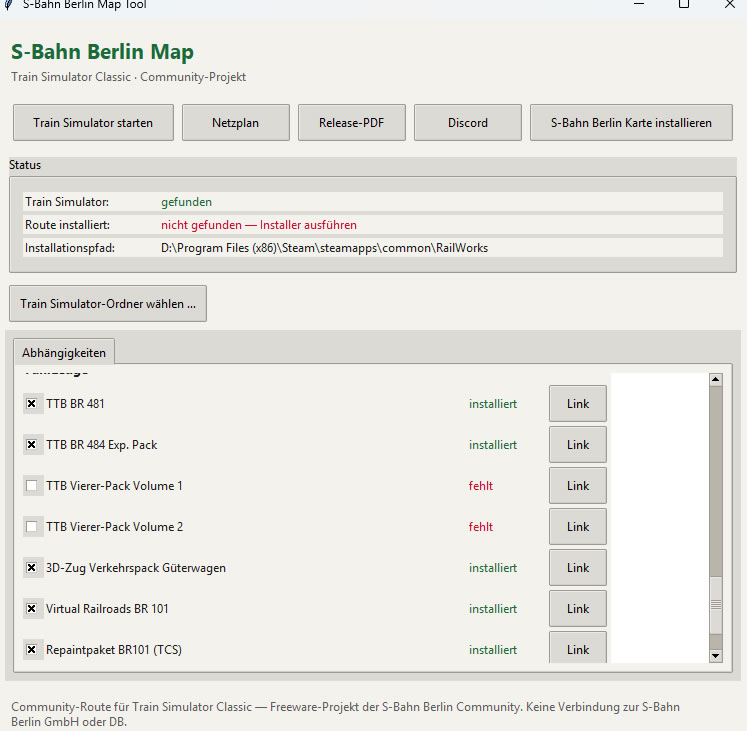Click the feather app icon in title bar
The height and width of the screenshot is (731, 747).
pos(8,4)
